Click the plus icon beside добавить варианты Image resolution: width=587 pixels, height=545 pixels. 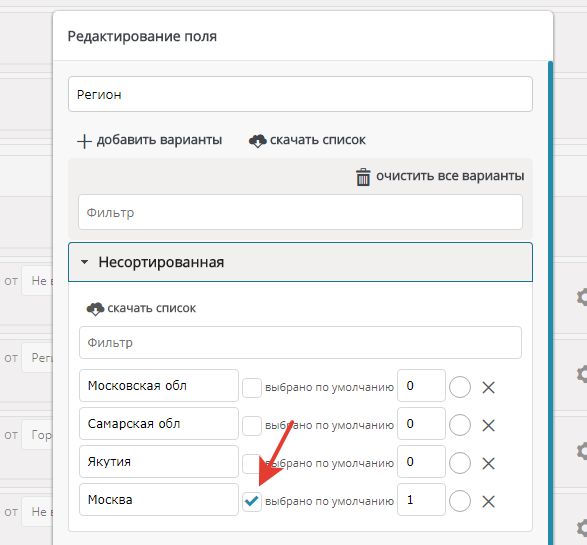tap(84, 141)
